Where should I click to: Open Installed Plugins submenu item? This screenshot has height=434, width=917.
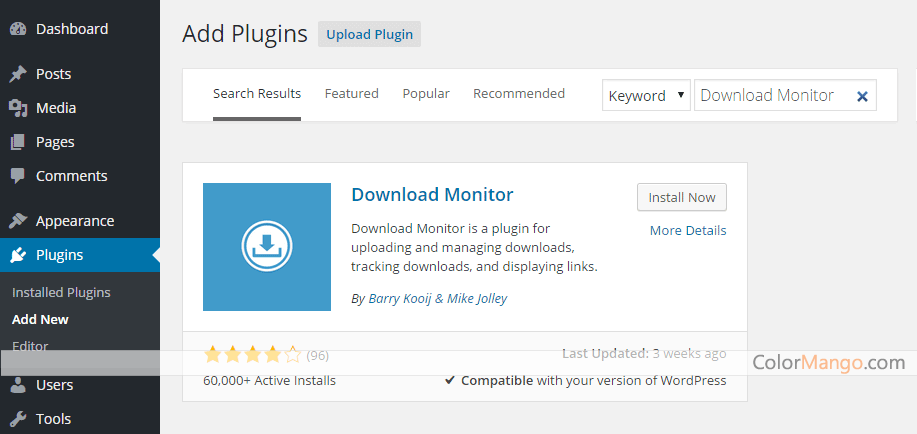tap(61, 293)
